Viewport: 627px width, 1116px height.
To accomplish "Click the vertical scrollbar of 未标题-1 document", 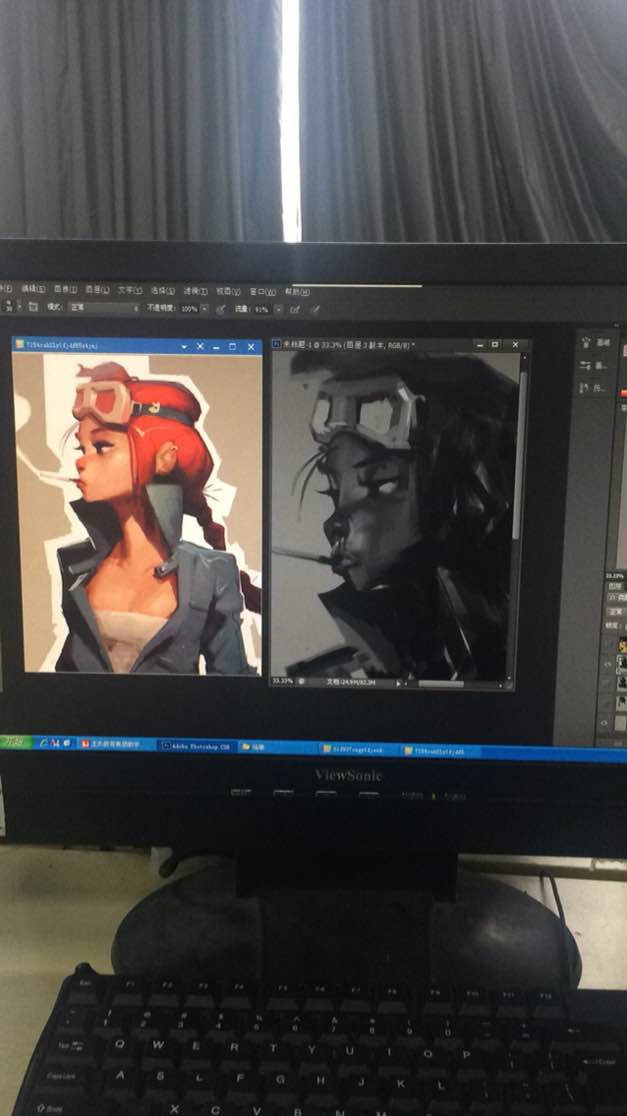I will point(518,456).
